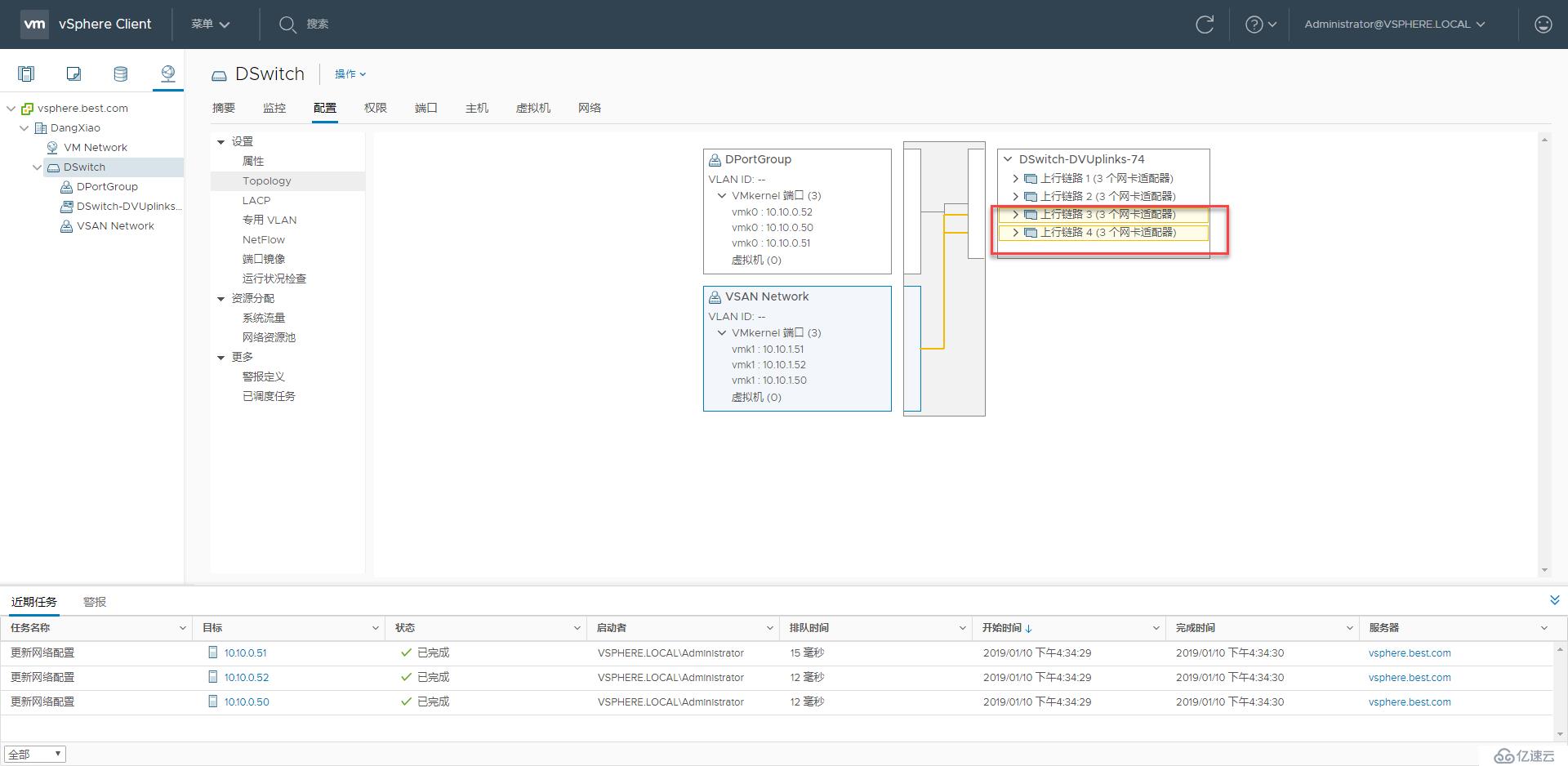The height and width of the screenshot is (766, 1568).
Task: Click host icon beside 10.10.0.52 task
Action: 213,677
